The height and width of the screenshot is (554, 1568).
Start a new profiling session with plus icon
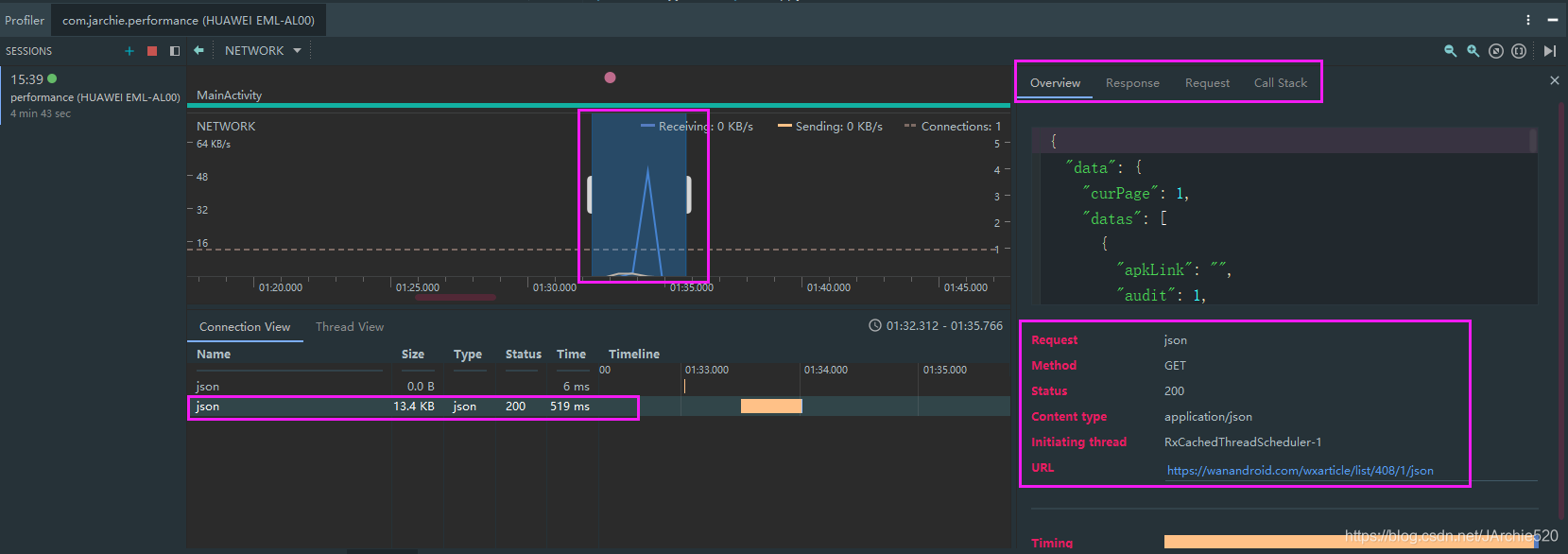129,51
